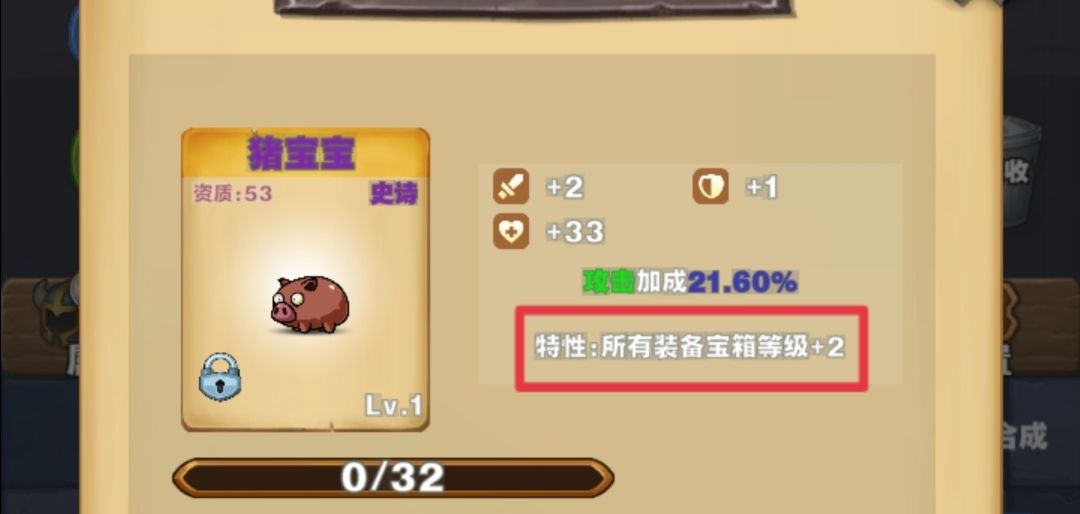Image resolution: width=1080 pixels, height=514 pixels.
Task: Select the brown pig pet image
Action: coord(309,304)
